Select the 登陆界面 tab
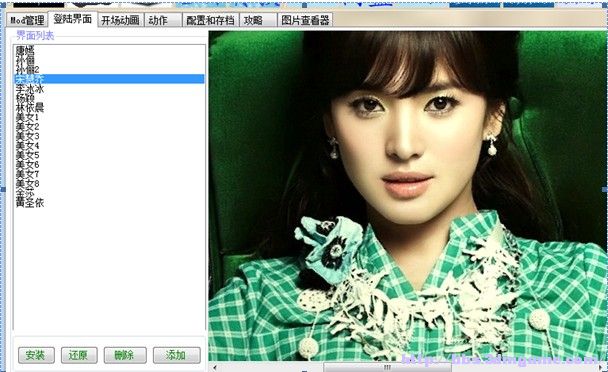 pyautogui.click(x=73, y=19)
